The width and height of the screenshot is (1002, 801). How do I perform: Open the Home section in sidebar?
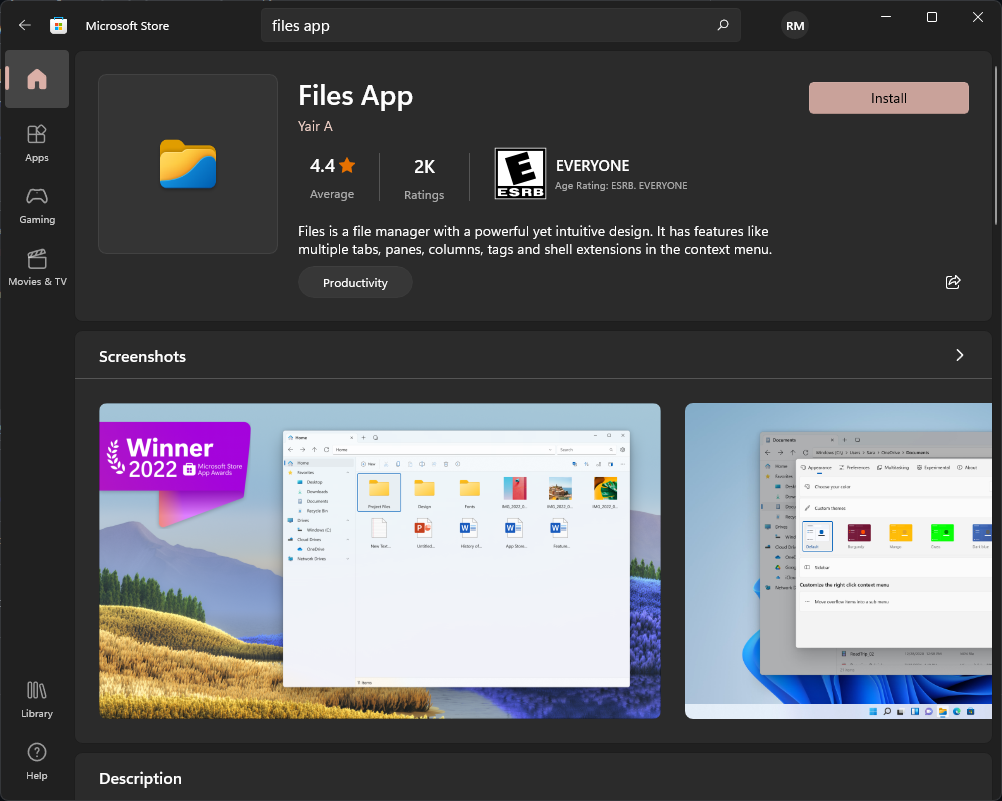[37, 79]
